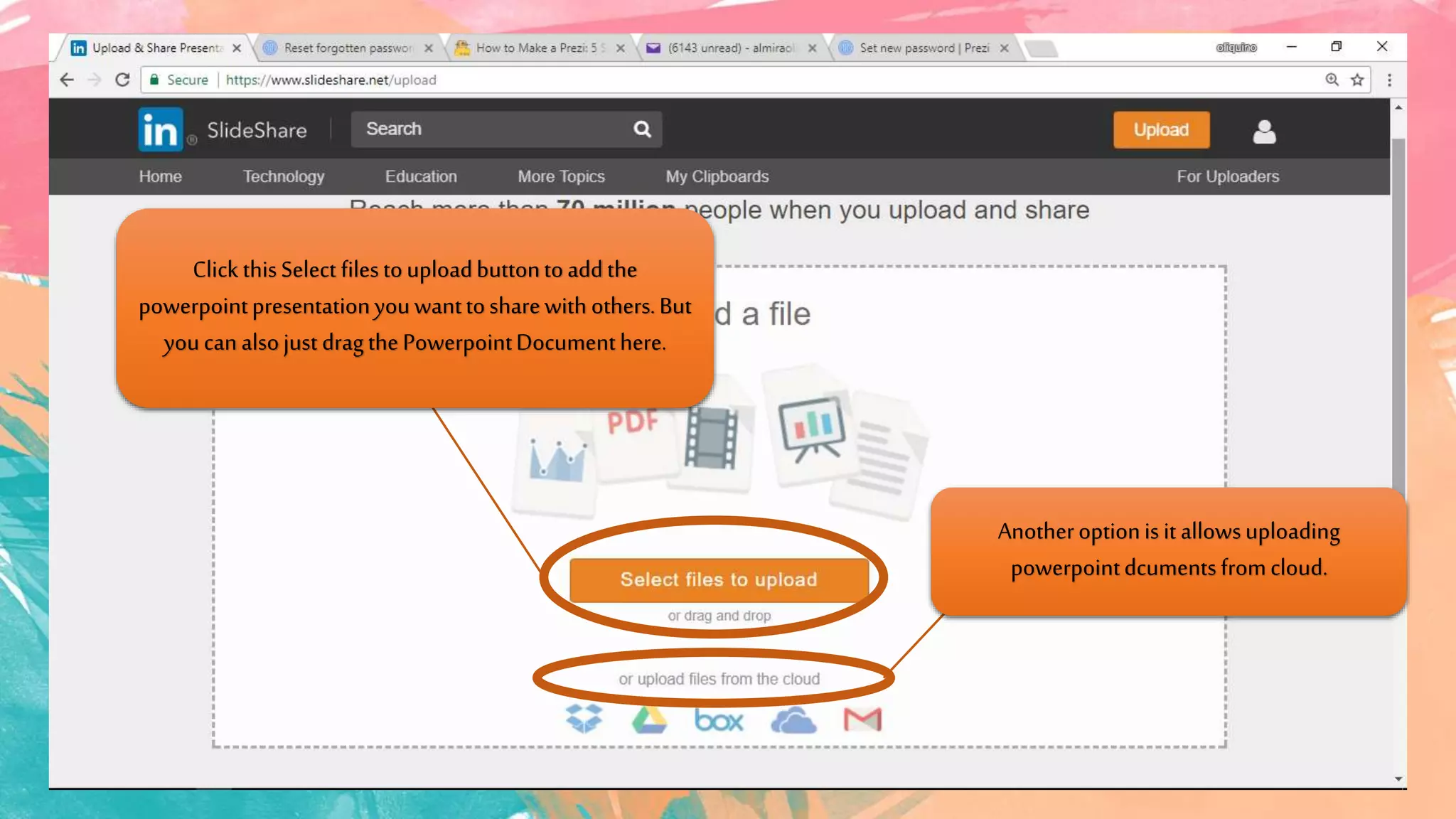
Task: Open a new browser tab
Action: click(1042, 48)
